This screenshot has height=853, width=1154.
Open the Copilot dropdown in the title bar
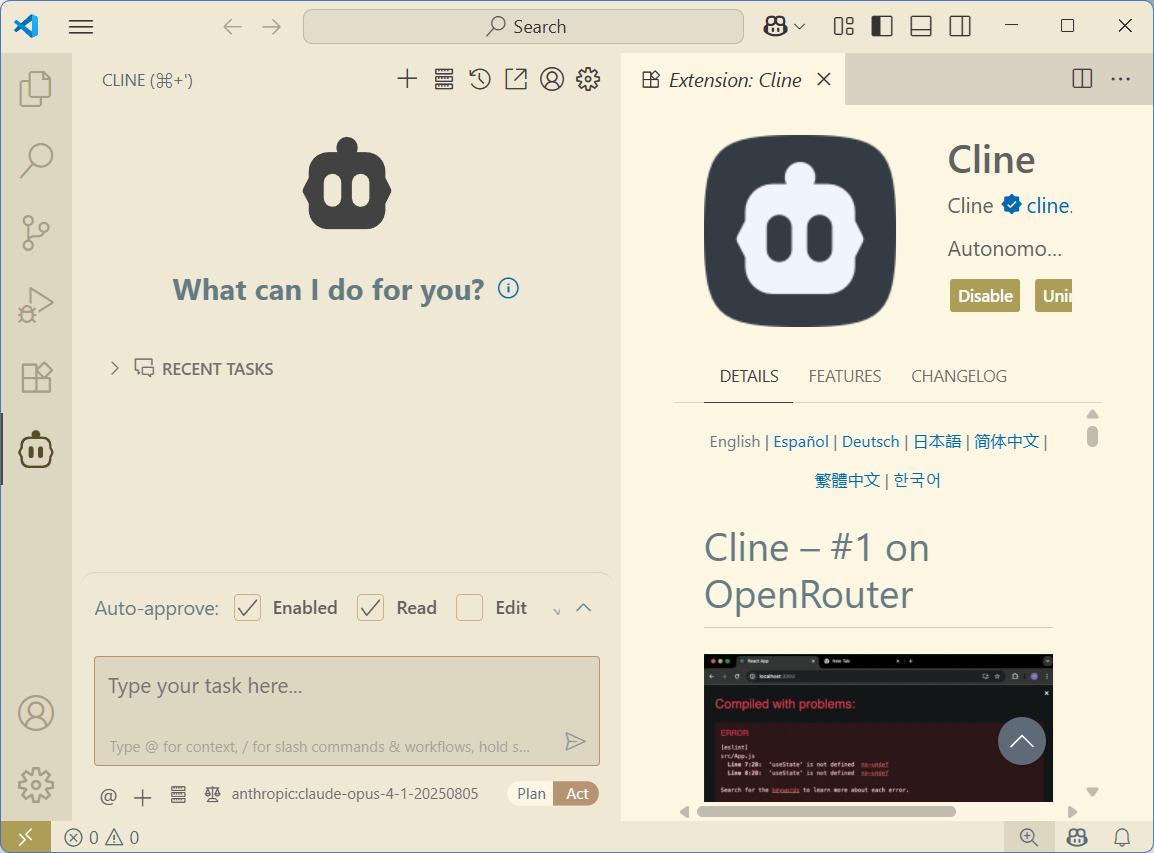coord(784,26)
